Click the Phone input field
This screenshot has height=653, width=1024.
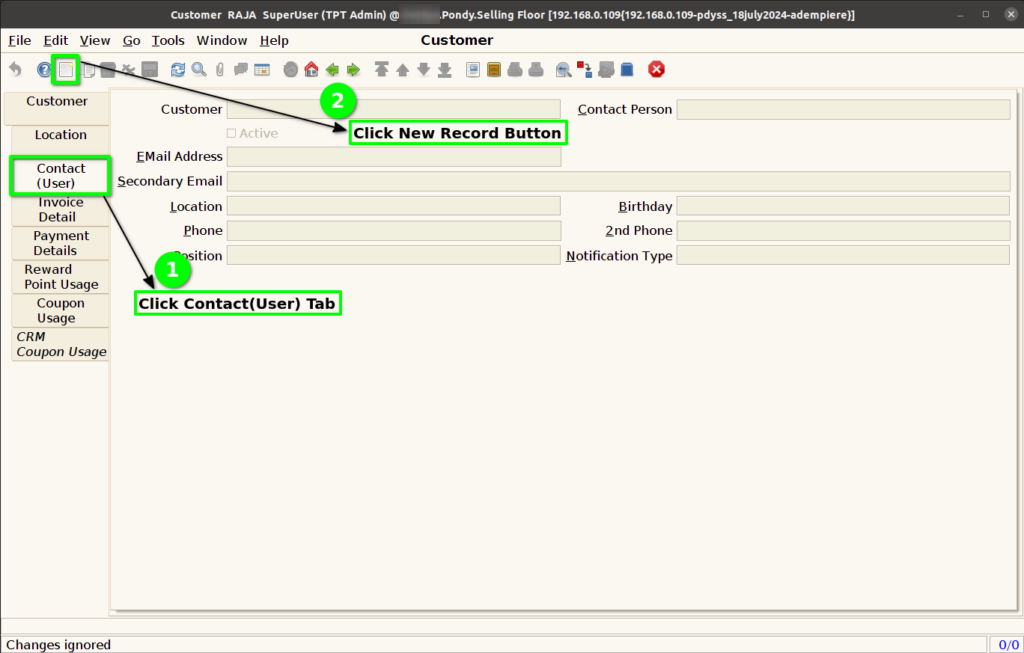[x=394, y=231]
